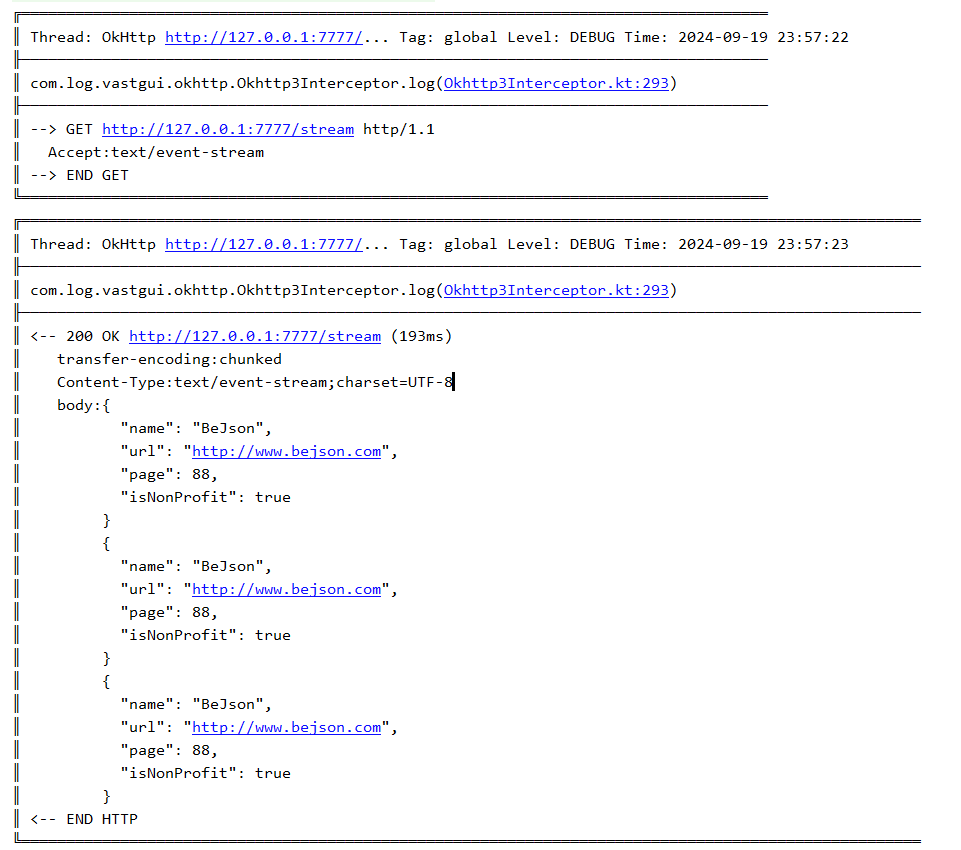Click the 'transfer-encoding:chunked' line

pos(169,359)
